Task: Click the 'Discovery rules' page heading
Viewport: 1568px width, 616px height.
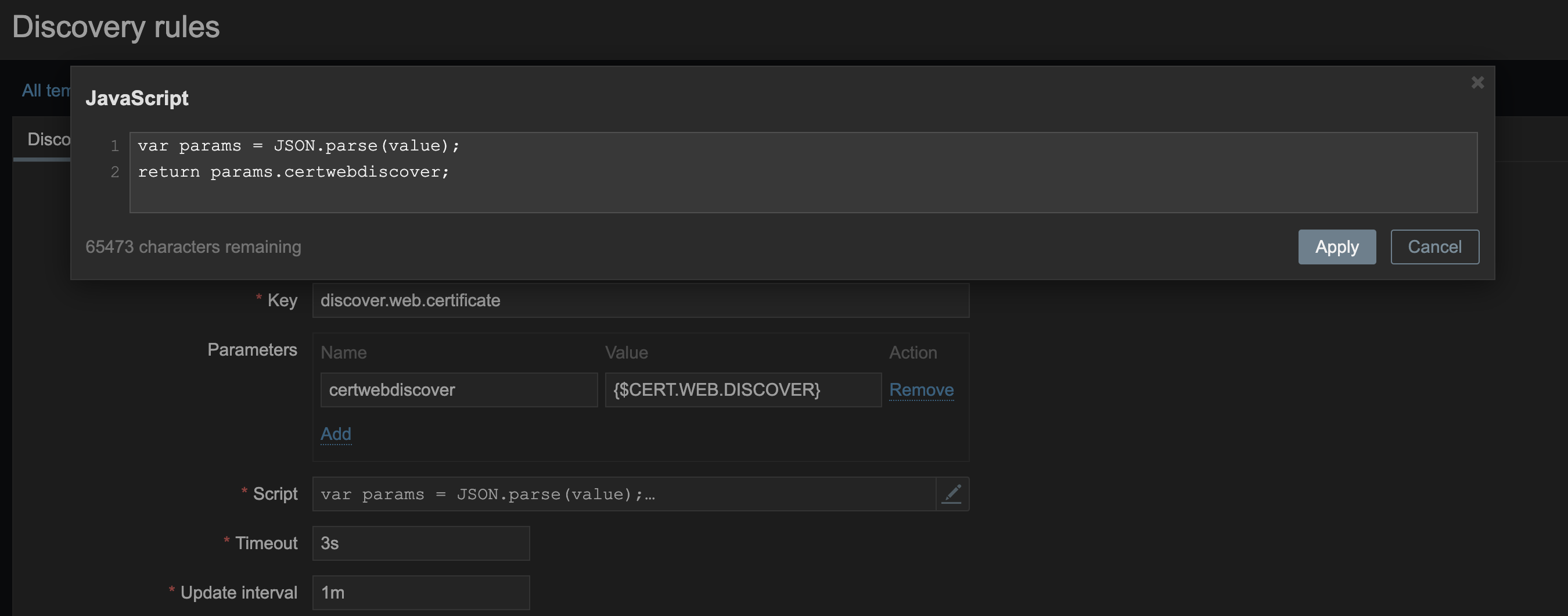Action: [x=116, y=27]
